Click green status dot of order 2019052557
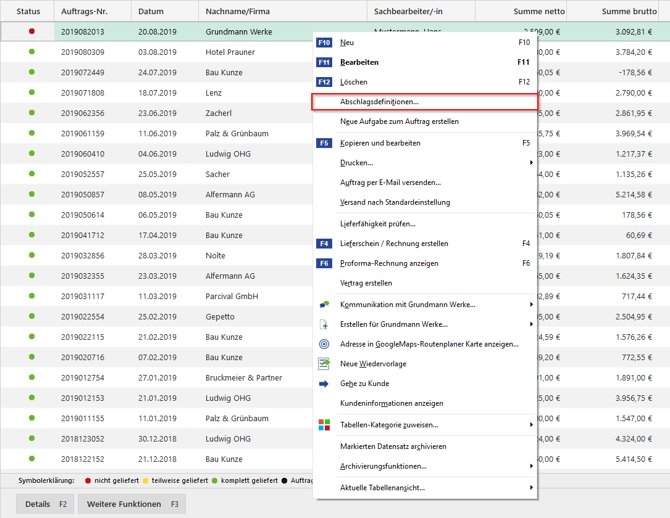The height and width of the screenshot is (518, 670). (32, 174)
